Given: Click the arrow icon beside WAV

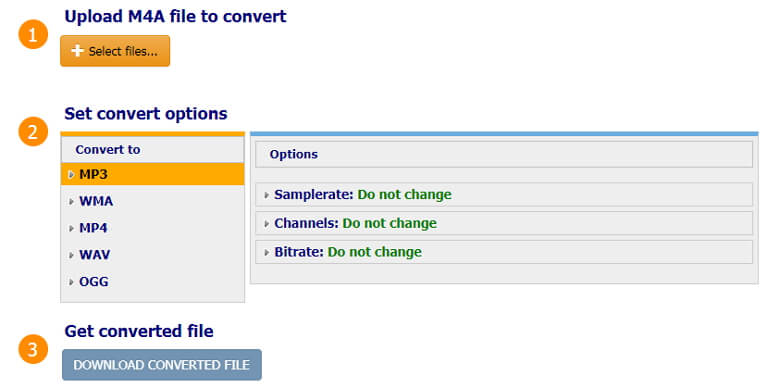Looking at the screenshot, I should click(71, 255).
